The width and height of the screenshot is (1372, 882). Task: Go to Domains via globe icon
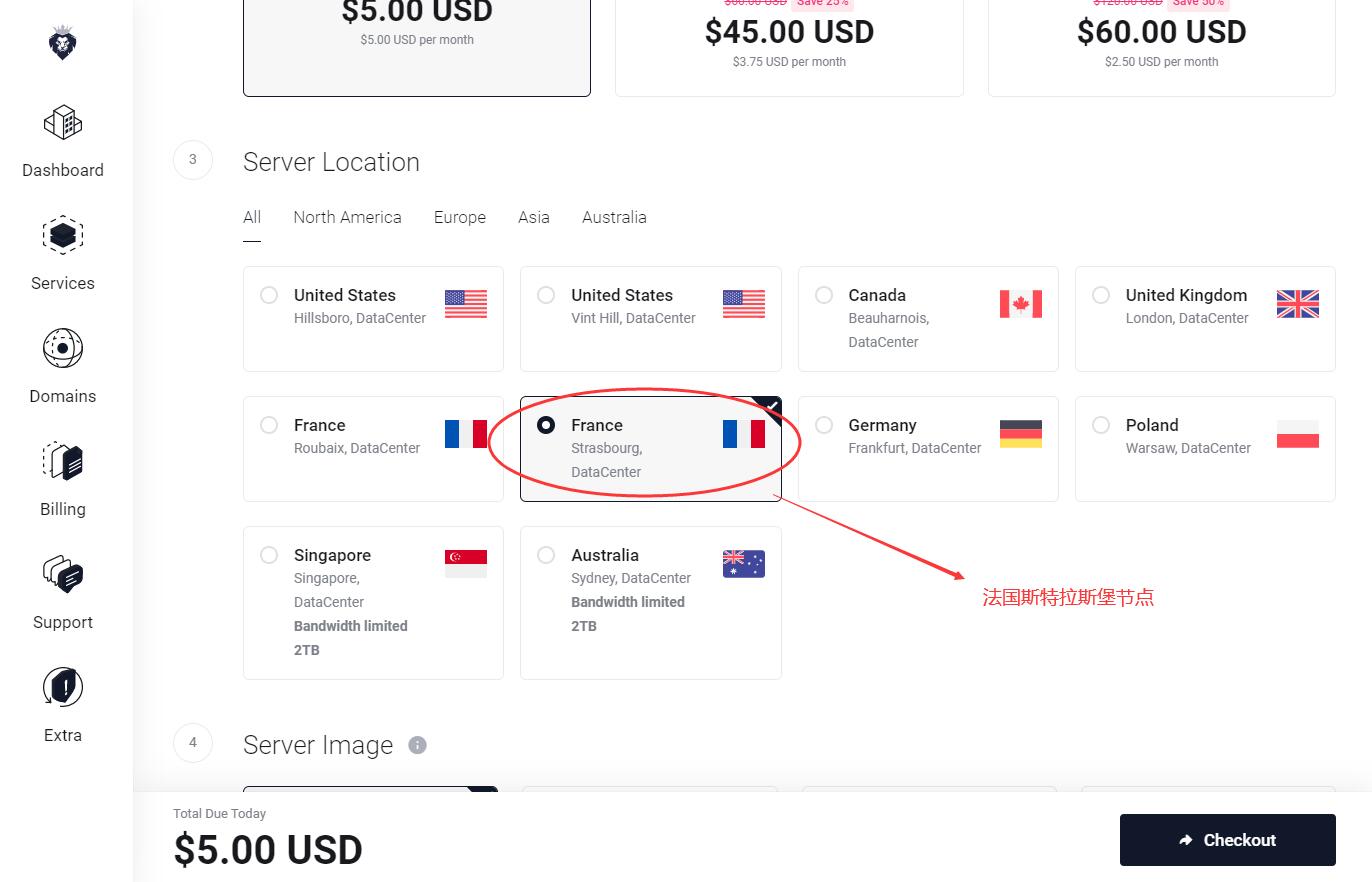(x=63, y=349)
